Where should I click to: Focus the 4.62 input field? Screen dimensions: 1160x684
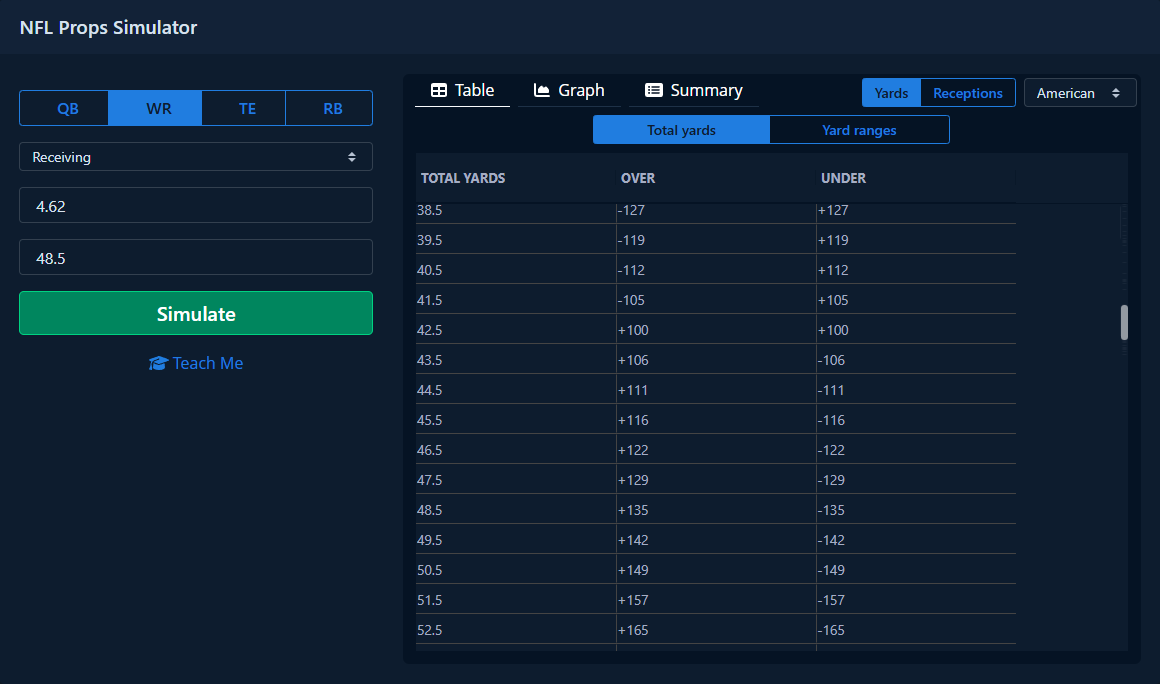coord(196,206)
